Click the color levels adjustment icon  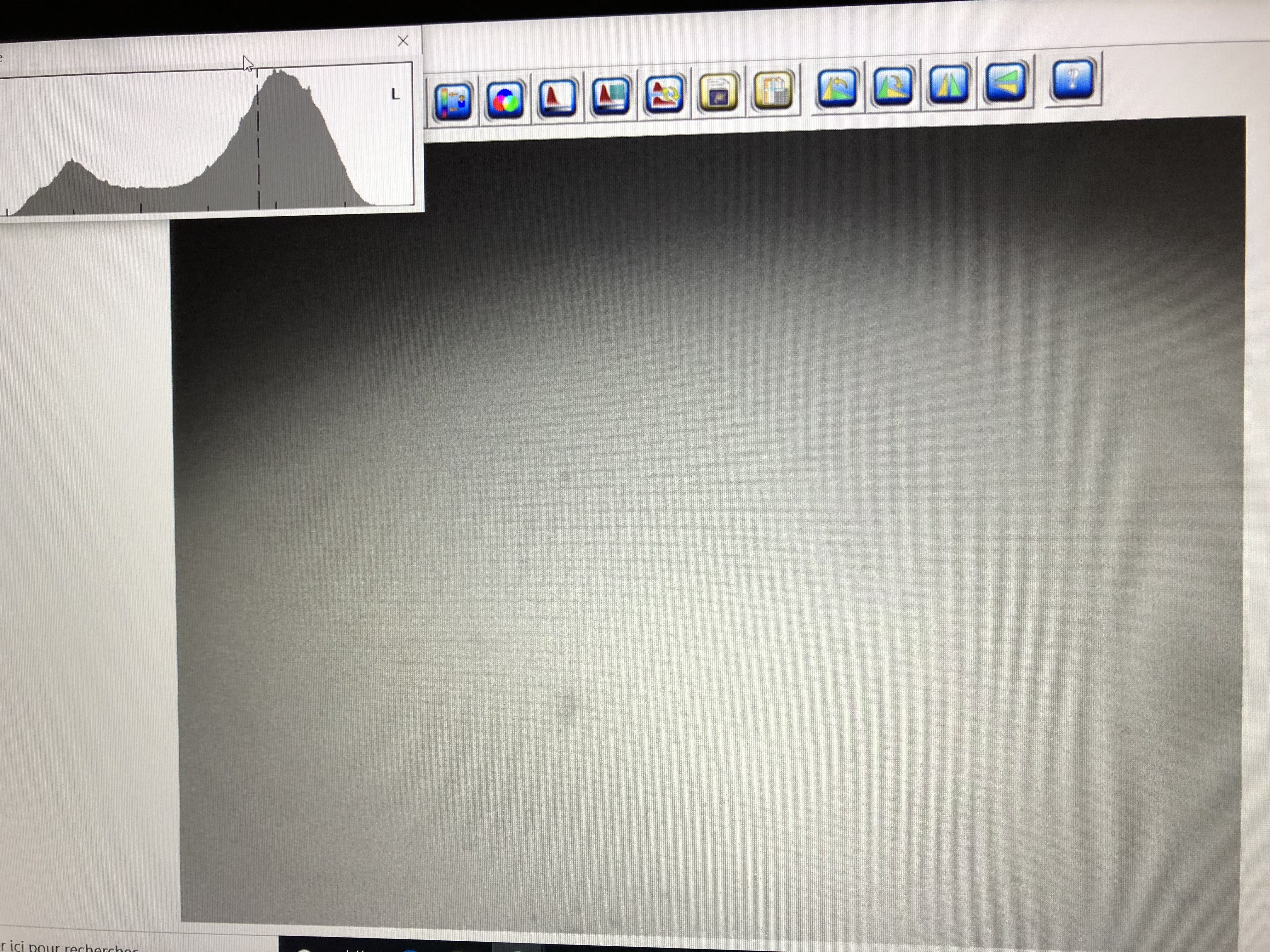(453, 102)
